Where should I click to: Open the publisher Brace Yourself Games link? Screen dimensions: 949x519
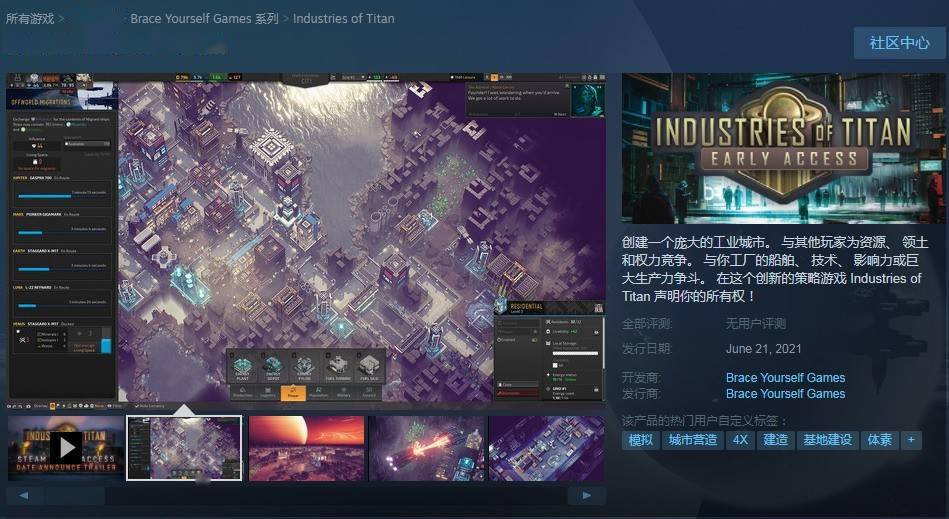(785, 394)
